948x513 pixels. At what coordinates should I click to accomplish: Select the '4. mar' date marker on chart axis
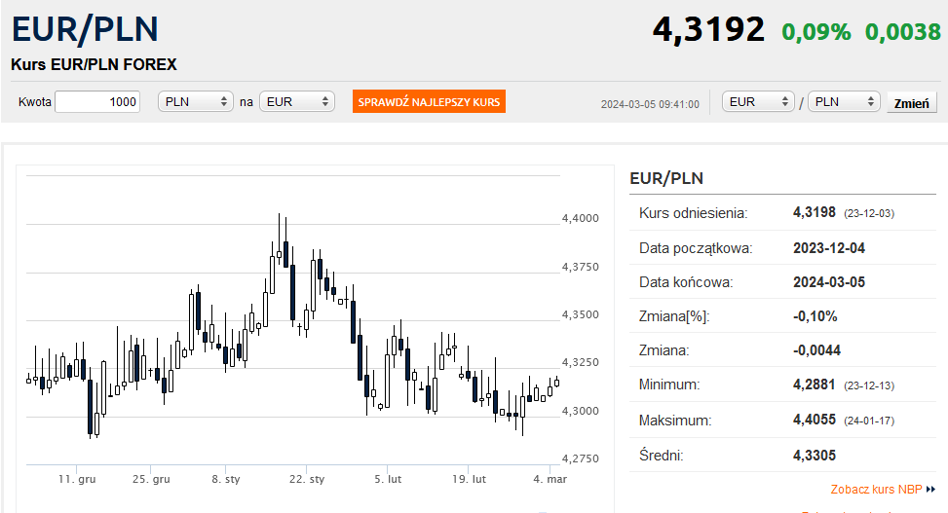tap(550, 480)
